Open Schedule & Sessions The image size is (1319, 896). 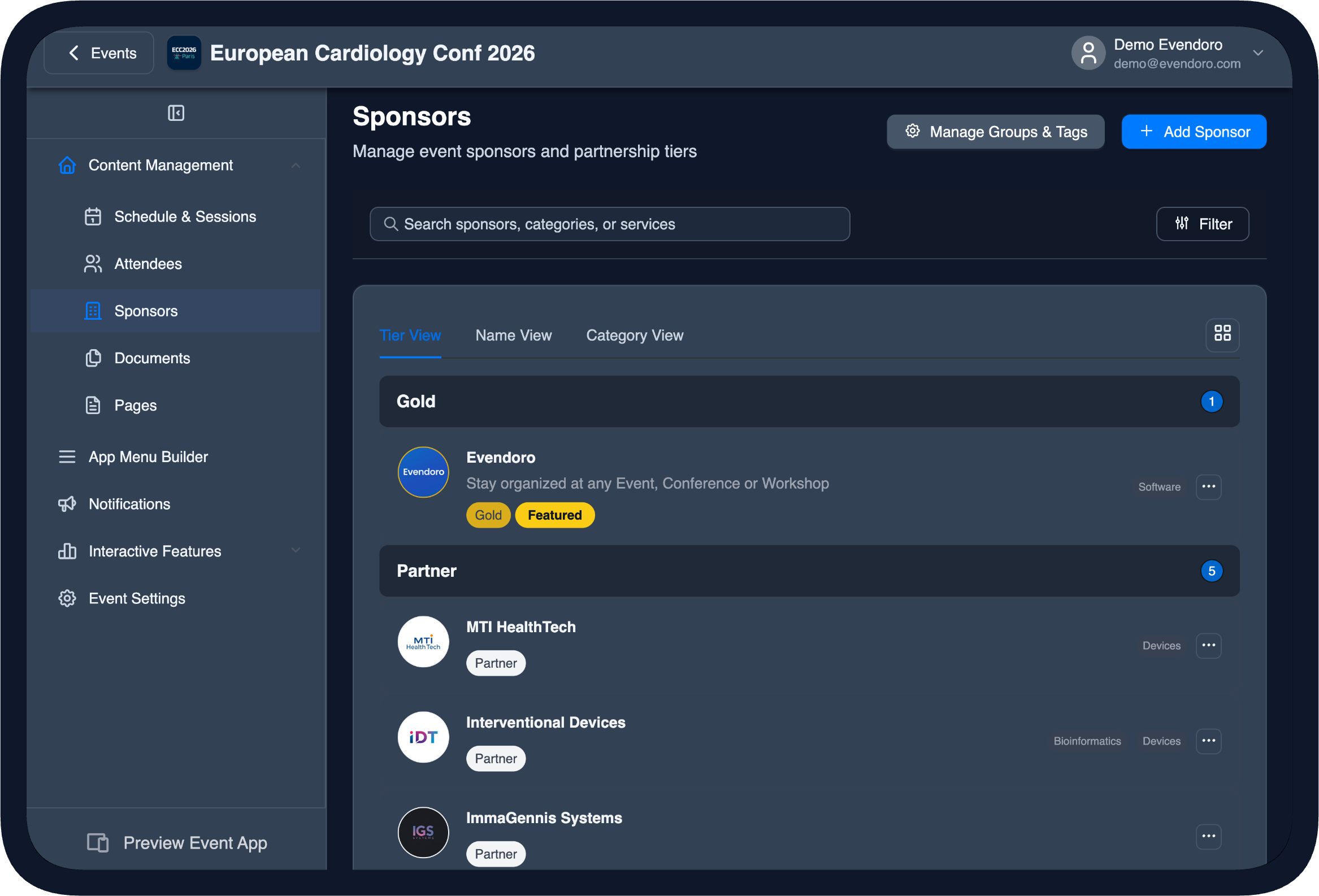point(176,217)
